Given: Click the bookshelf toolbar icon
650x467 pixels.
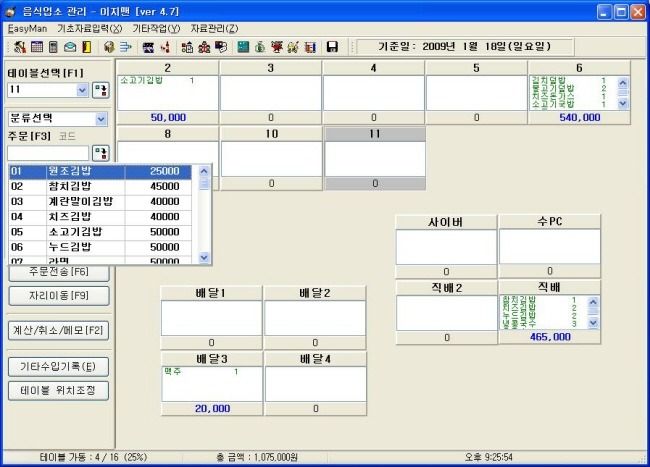Looking at the screenshot, I should click(310, 47).
